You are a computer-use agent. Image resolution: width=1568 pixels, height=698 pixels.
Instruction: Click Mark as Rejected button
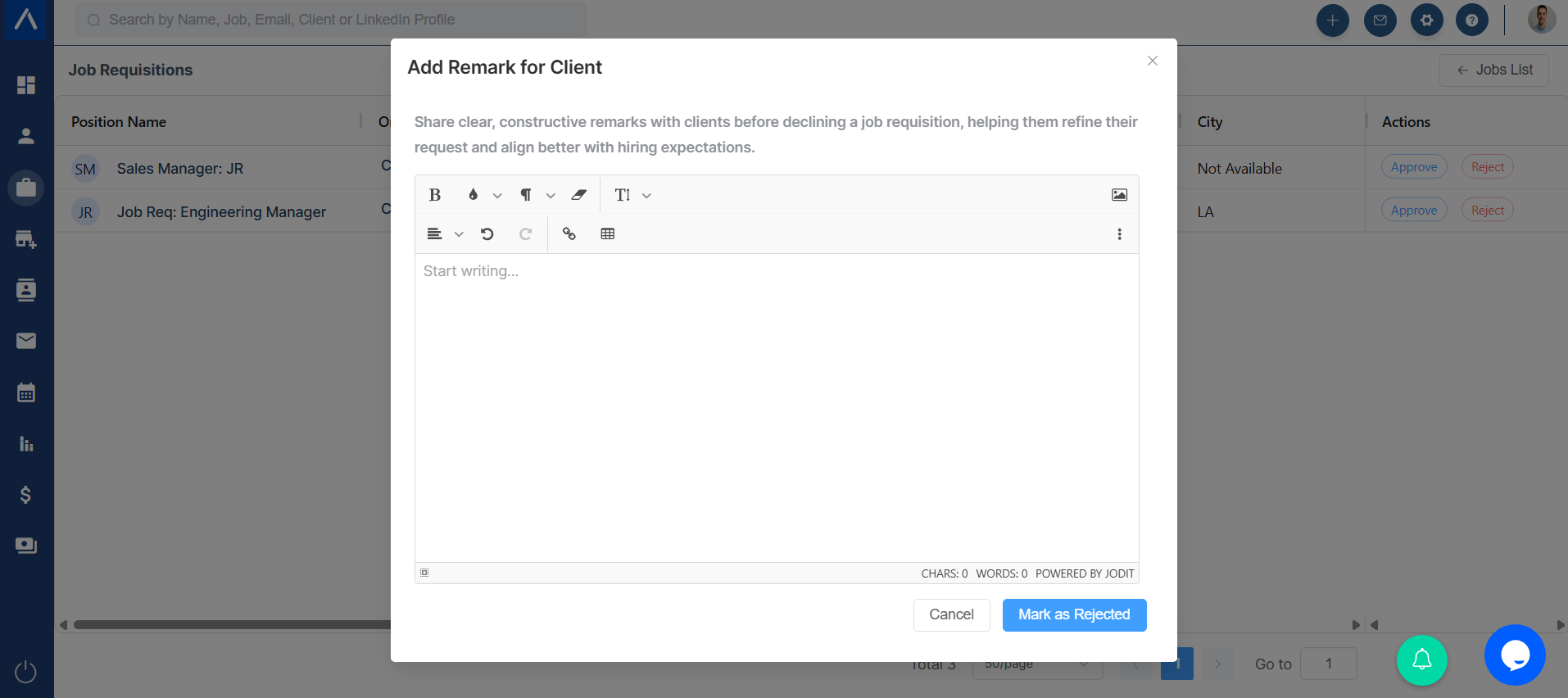pos(1074,615)
